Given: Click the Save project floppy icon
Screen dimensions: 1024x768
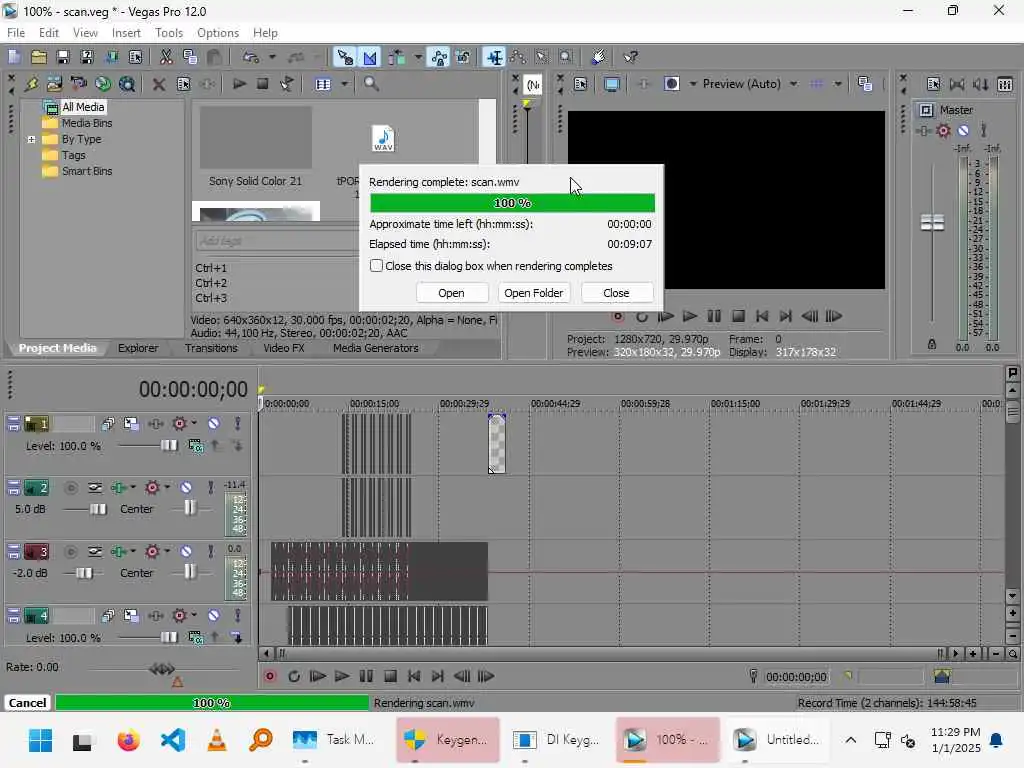Looking at the screenshot, I should [63, 57].
